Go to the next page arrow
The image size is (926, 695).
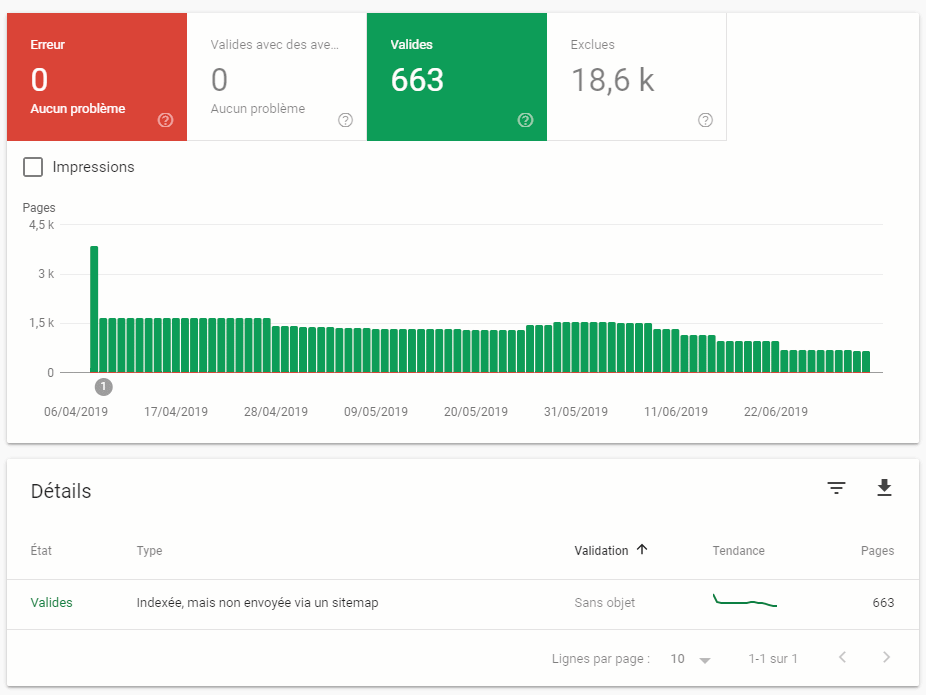[x=886, y=658]
